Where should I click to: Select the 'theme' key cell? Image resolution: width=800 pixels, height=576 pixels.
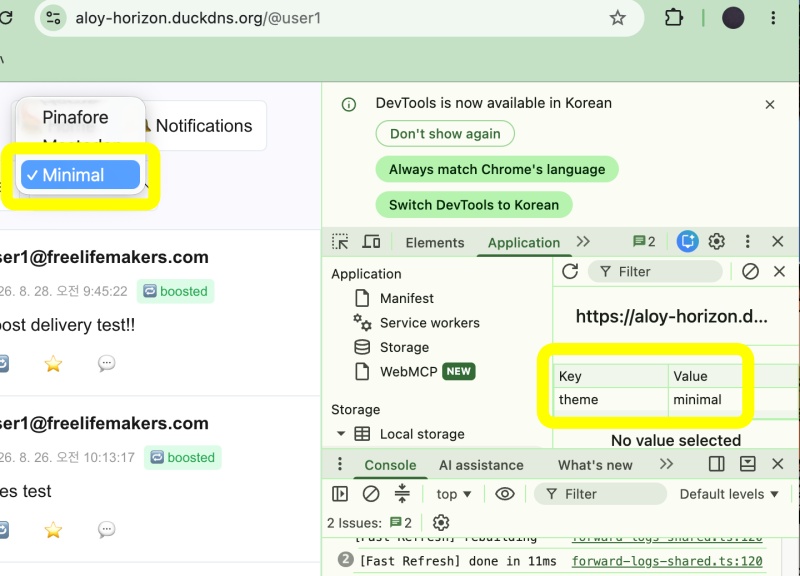611,399
